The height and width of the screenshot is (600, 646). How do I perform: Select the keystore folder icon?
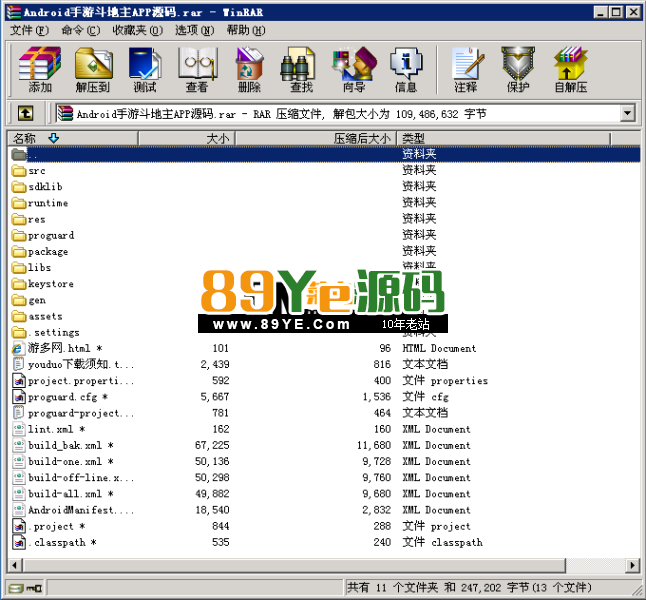(19, 284)
